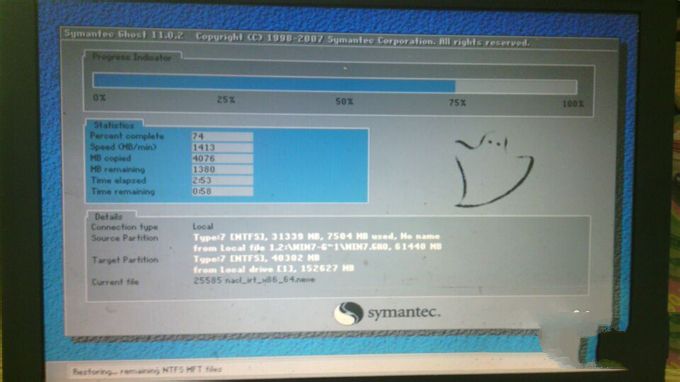This screenshot has width=680, height=382.
Task: Click the Time remaining value field
Action: (222, 191)
